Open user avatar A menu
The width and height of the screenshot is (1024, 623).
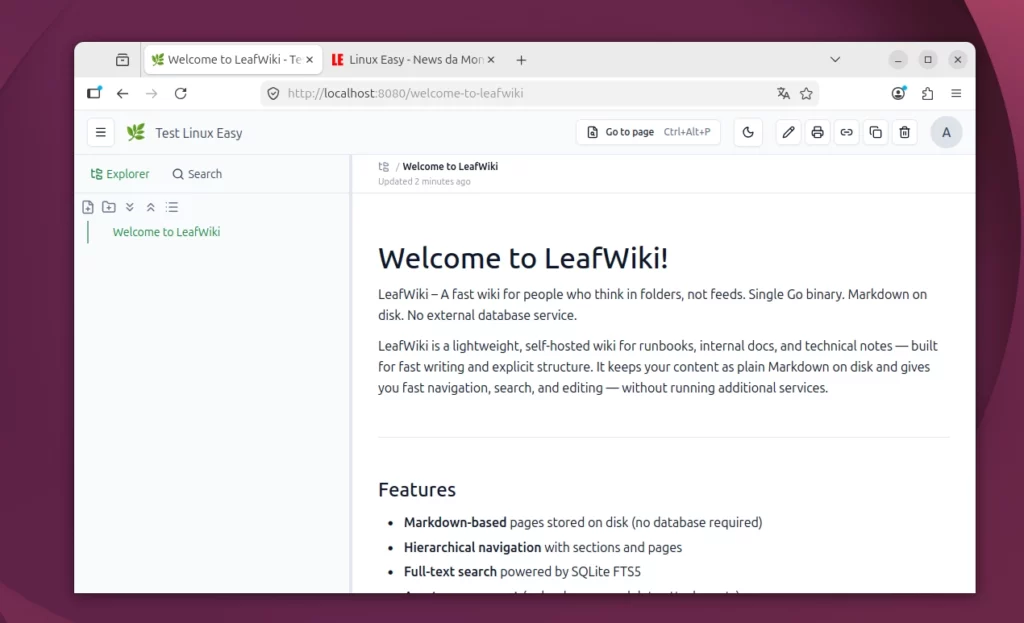(946, 133)
